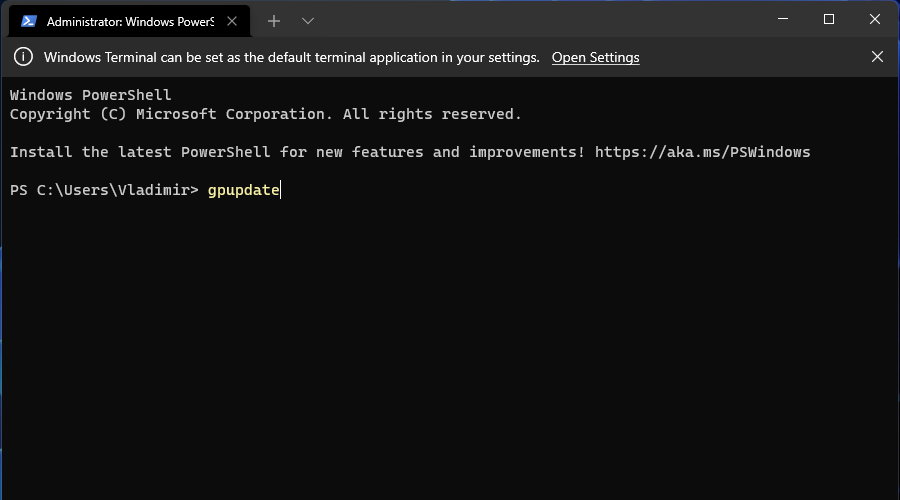Expand the new tab profile dropdown chevron
The image size is (900, 500).
pos(308,22)
